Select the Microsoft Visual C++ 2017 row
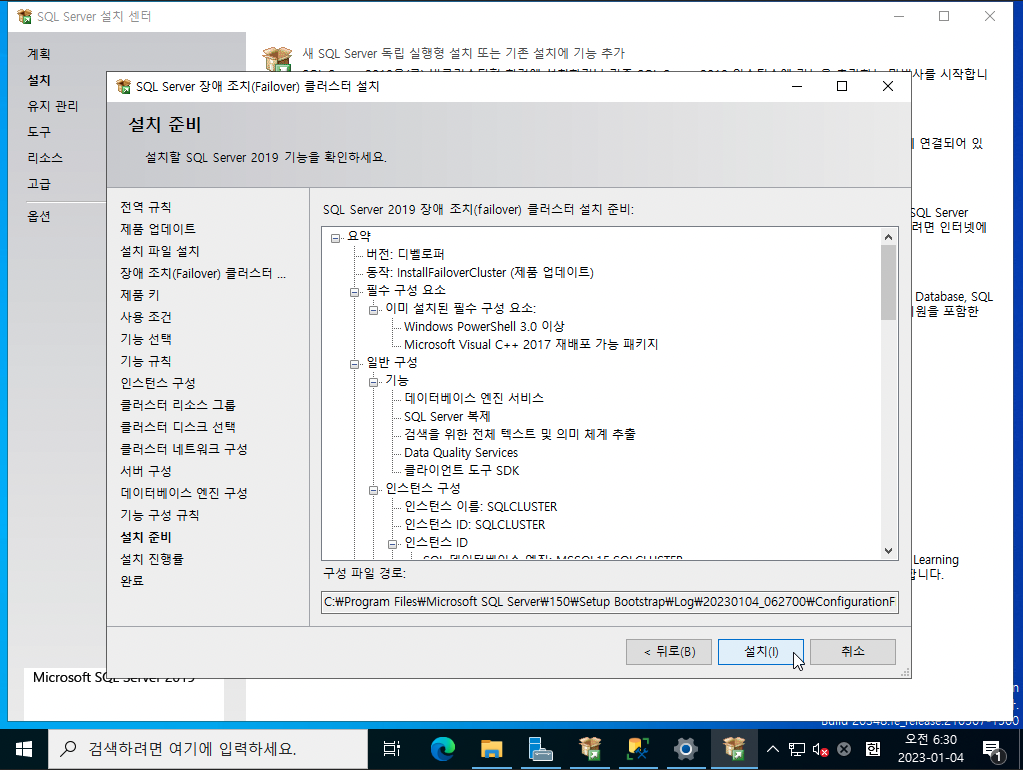The image size is (1023, 770). click(x=531, y=345)
